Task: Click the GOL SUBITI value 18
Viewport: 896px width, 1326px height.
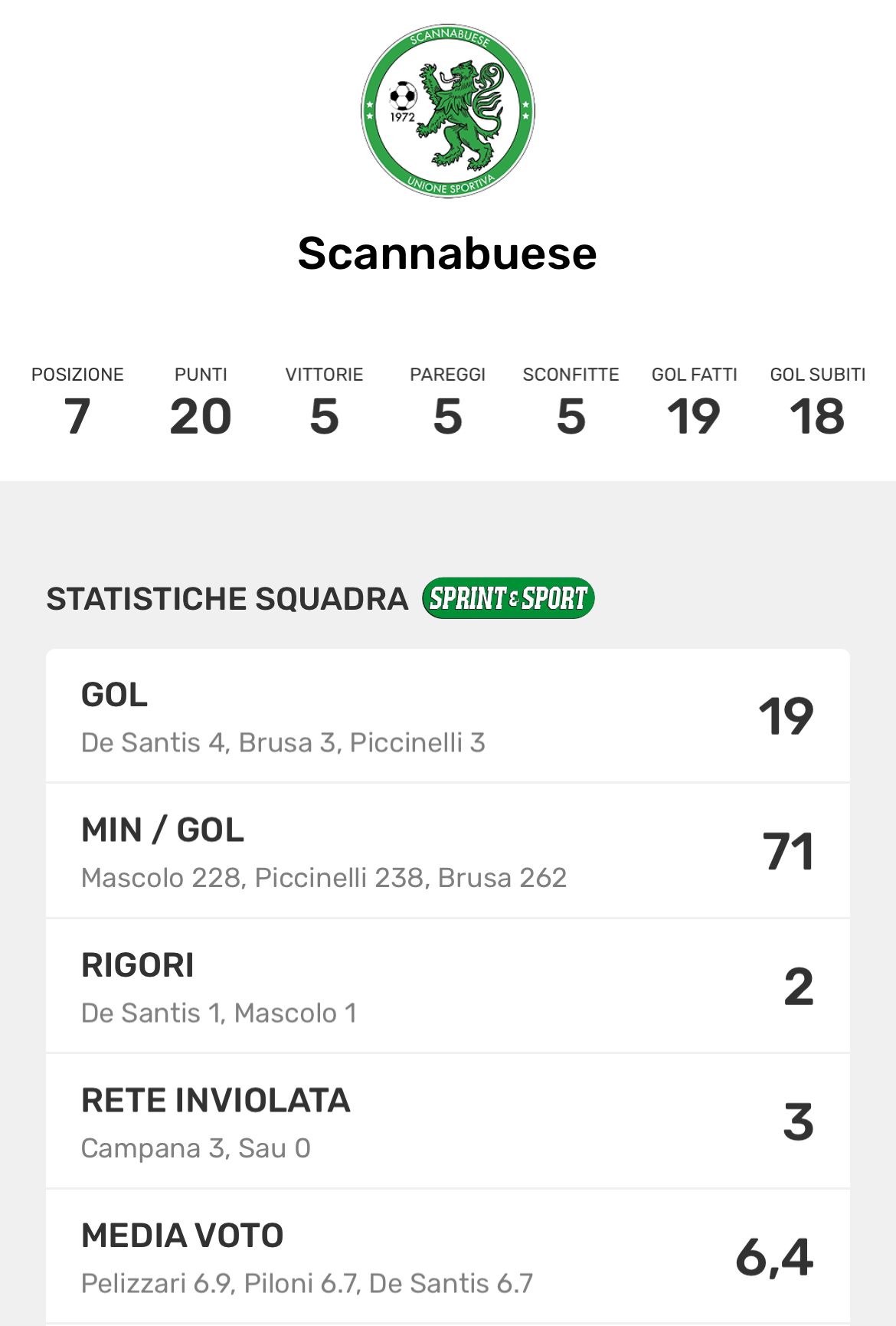Action: click(x=817, y=416)
